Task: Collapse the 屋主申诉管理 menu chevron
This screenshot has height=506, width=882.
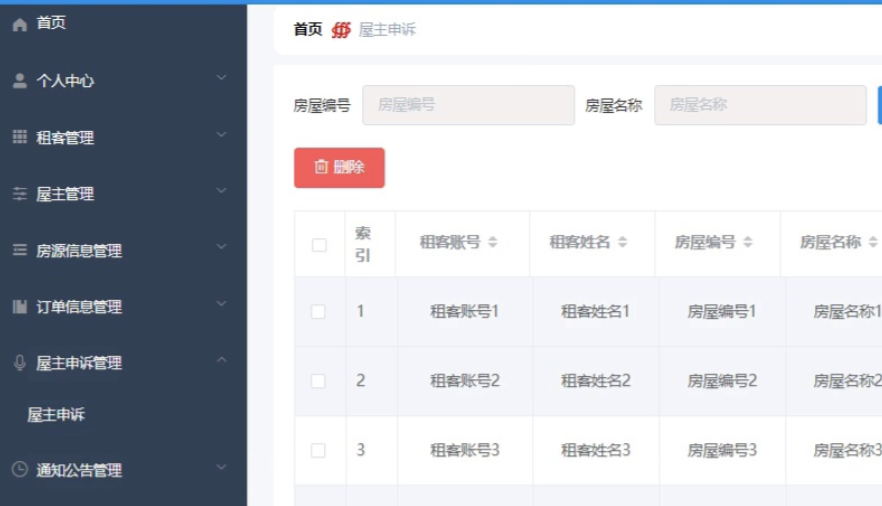Action: [222, 359]
